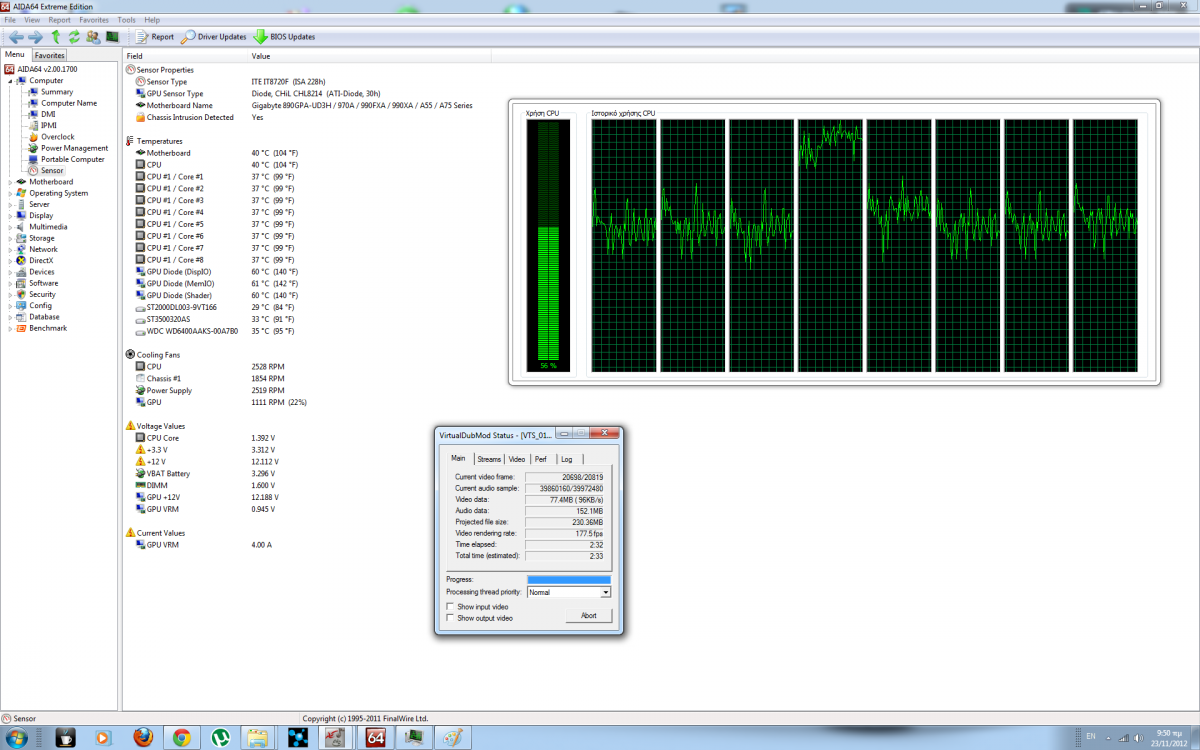Click the Database tree icon

[x=21, y=317]
